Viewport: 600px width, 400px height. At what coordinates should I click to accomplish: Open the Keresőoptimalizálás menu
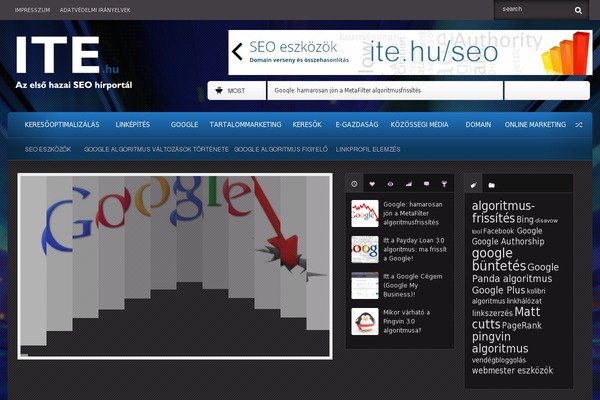pos(62,125)
